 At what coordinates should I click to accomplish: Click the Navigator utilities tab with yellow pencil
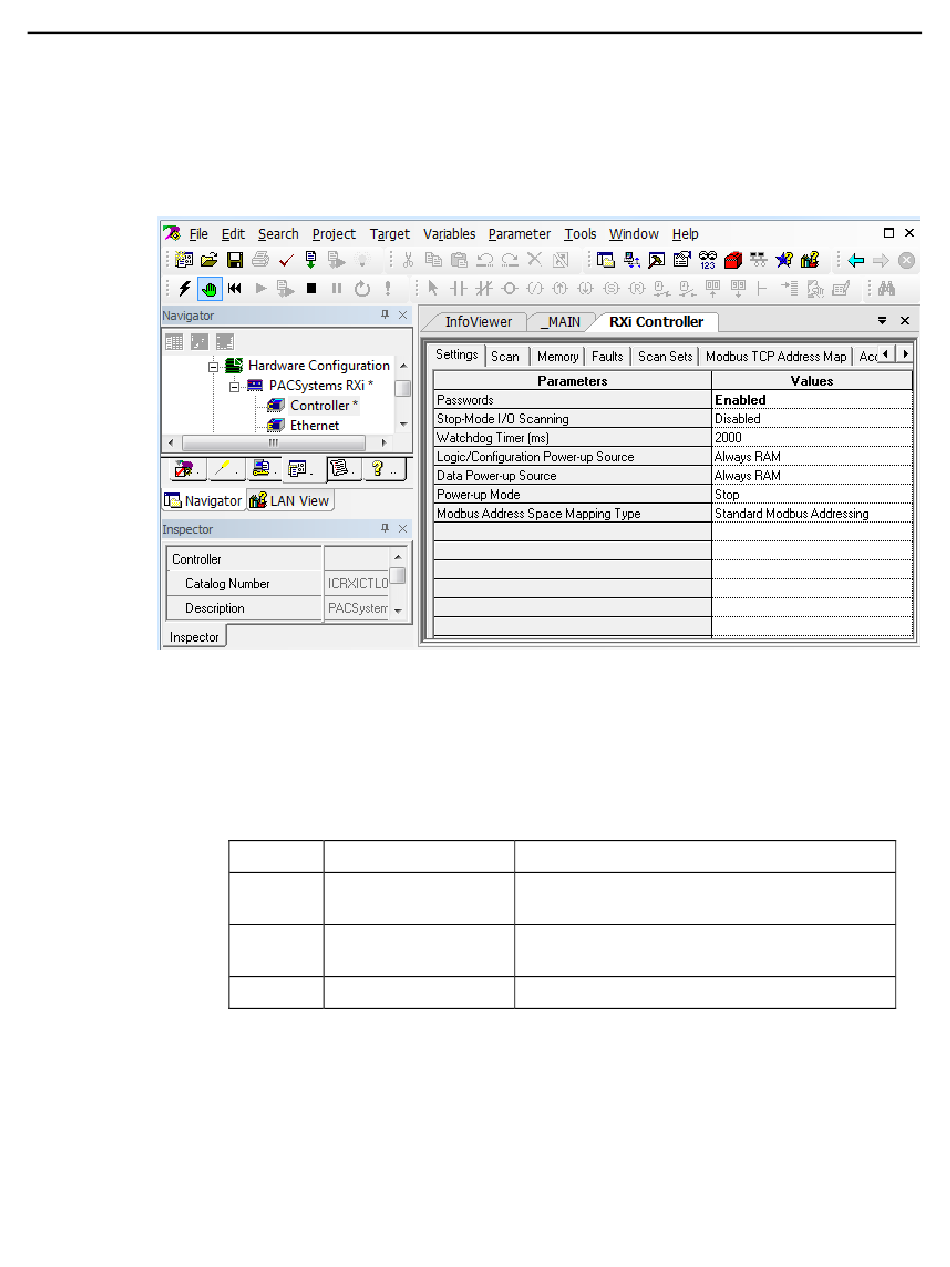(225, 468)
